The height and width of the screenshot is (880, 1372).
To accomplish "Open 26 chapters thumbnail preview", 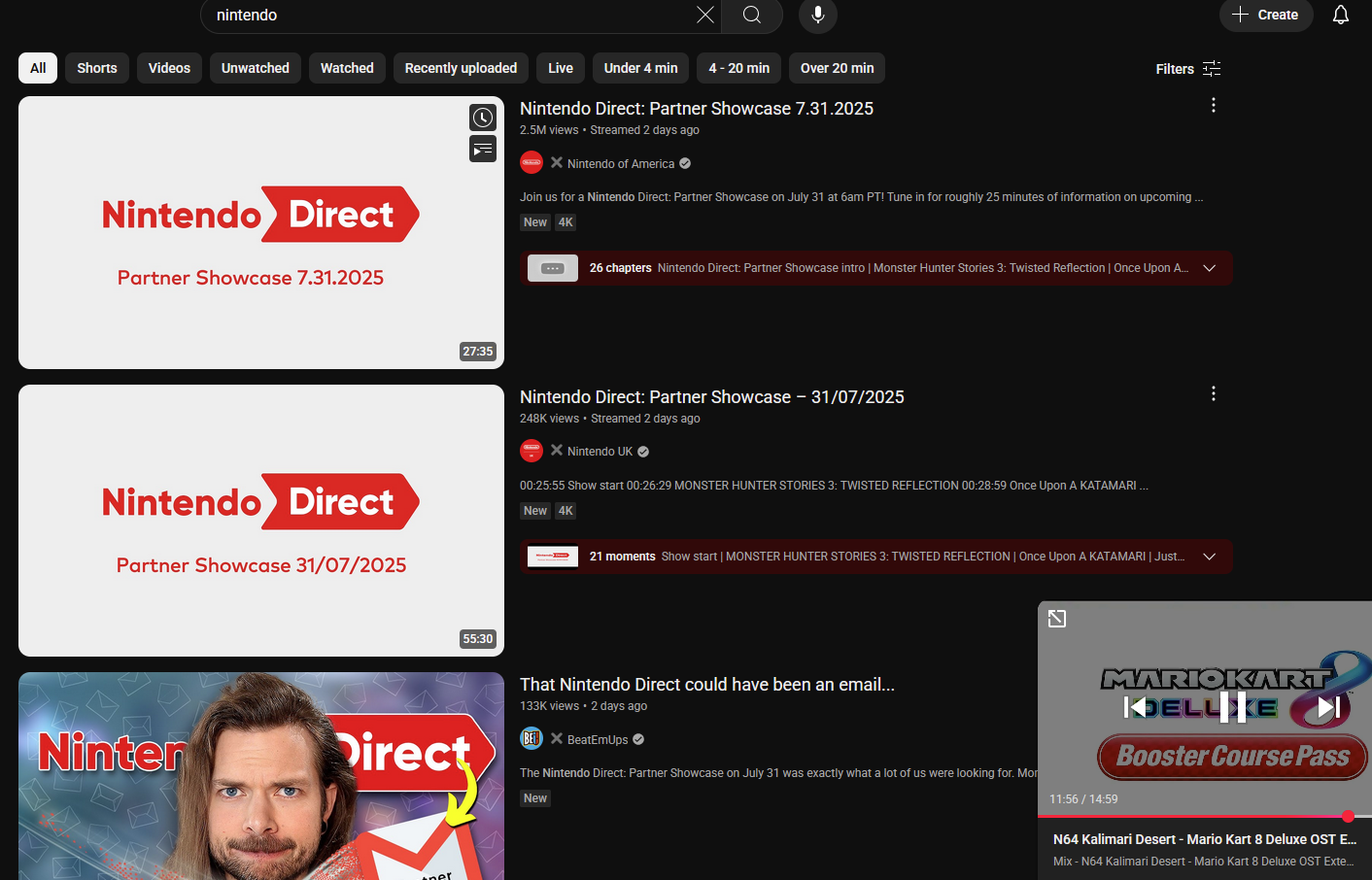I will tap(553, 268).
